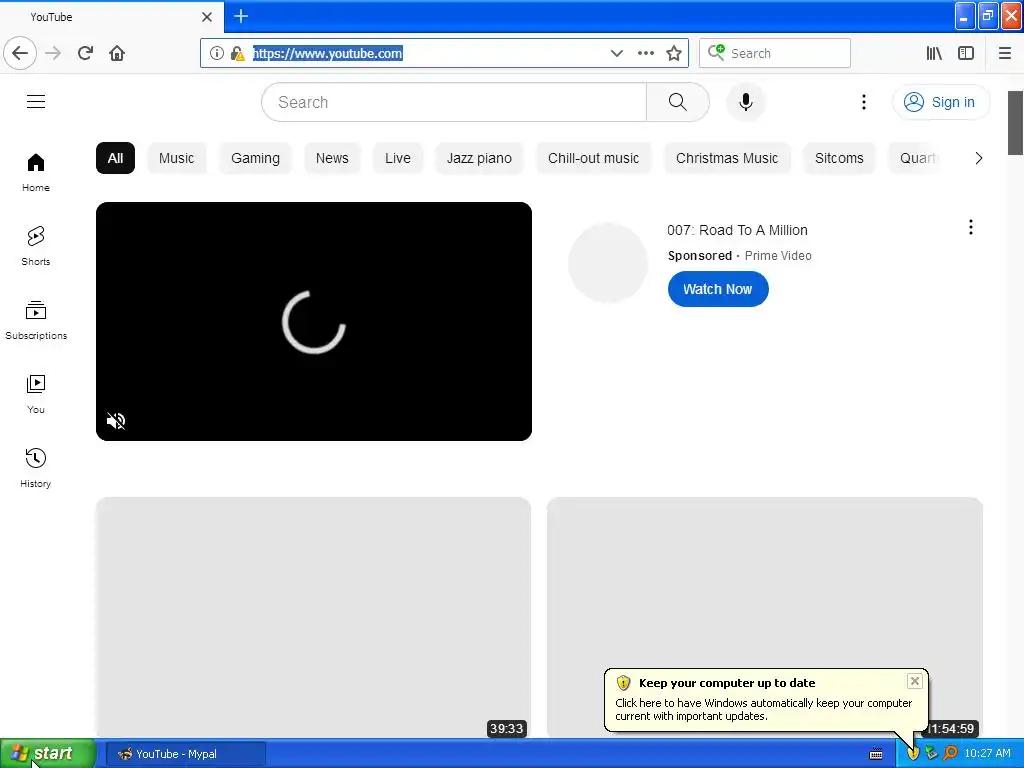Click the YouTube search field

pyautogui.click(x=454, y=102)
